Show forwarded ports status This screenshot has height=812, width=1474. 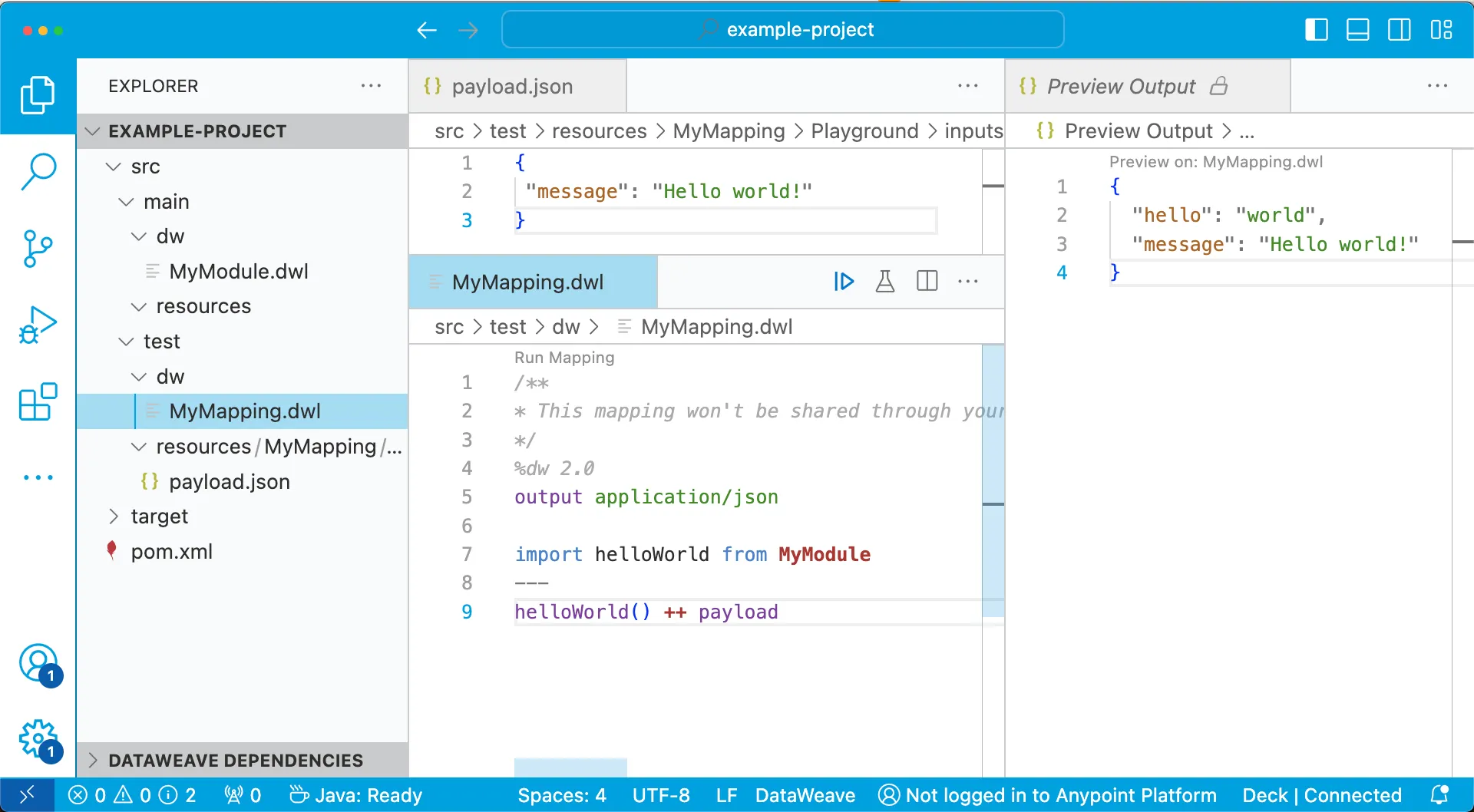[243, 795]
